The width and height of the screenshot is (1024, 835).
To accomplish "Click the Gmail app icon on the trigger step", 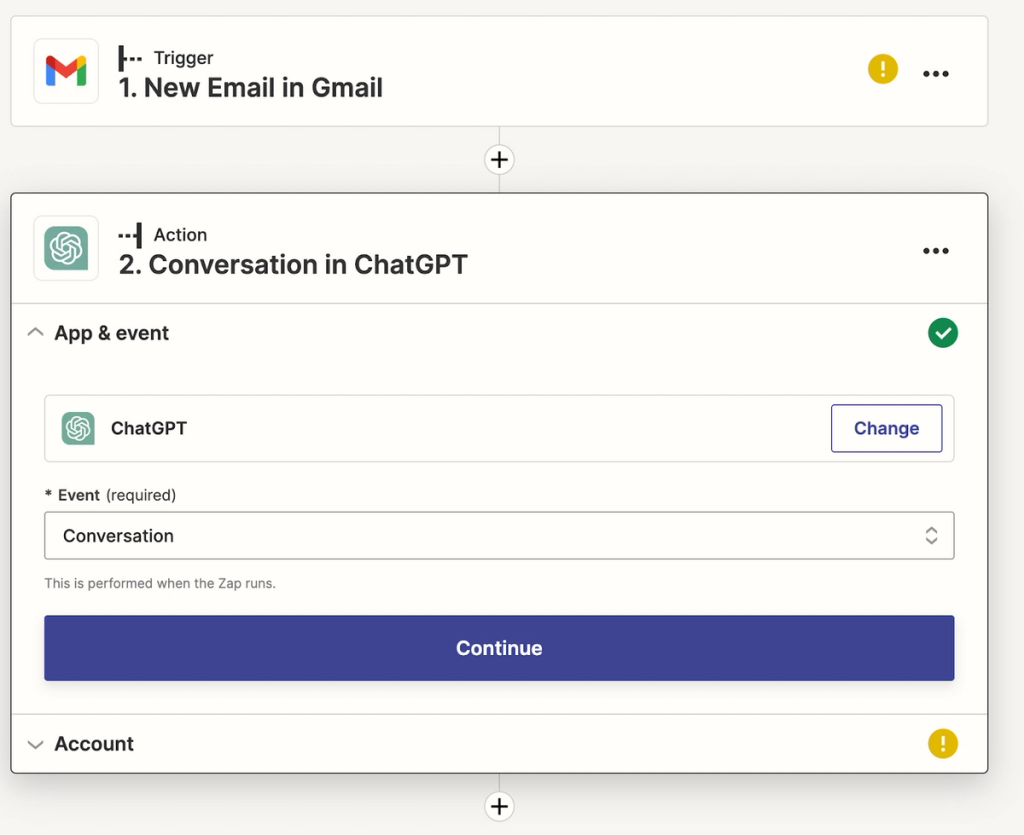I will click(65, 70).
